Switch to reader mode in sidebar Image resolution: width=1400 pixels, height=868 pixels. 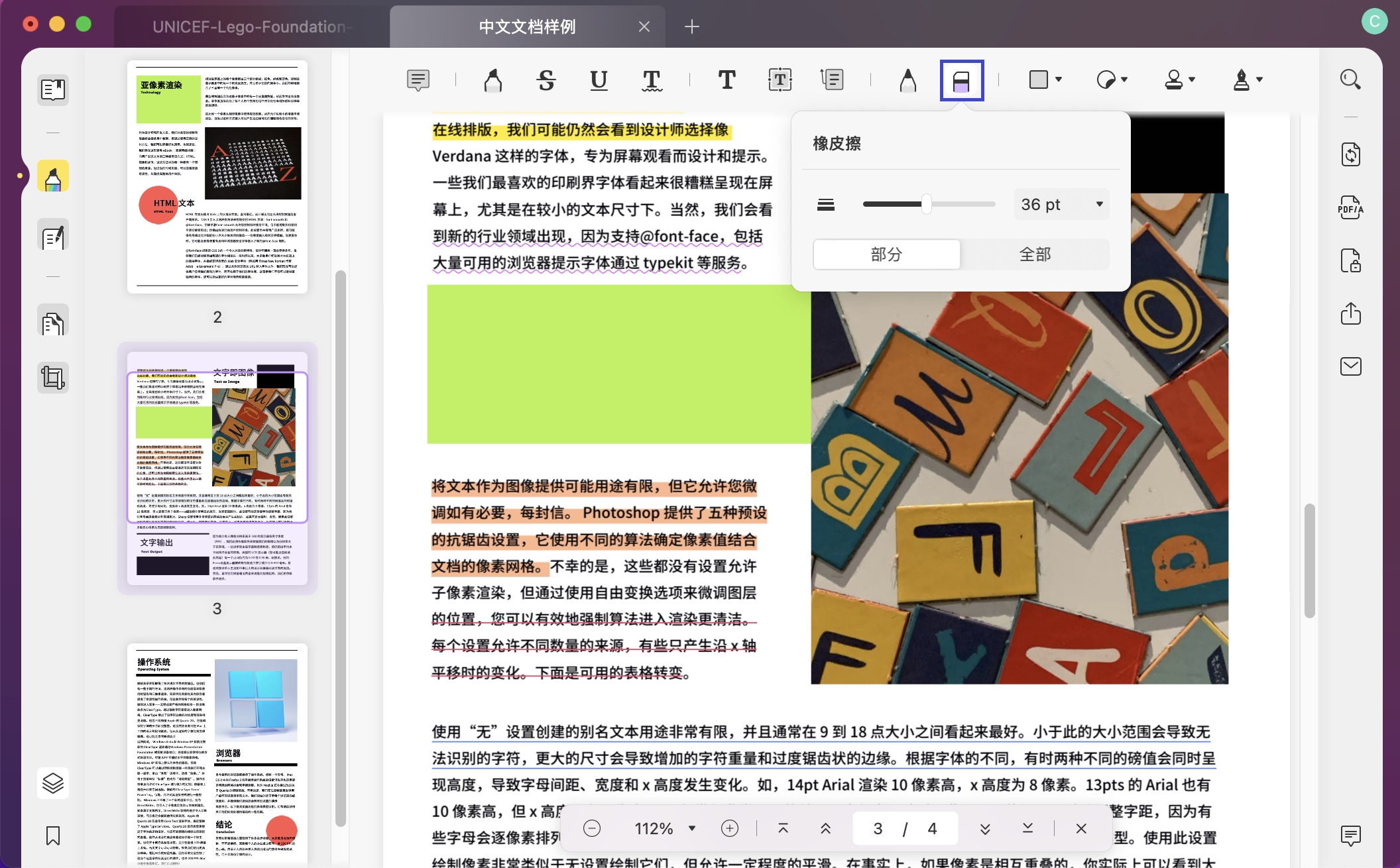(x=53, y=89)
